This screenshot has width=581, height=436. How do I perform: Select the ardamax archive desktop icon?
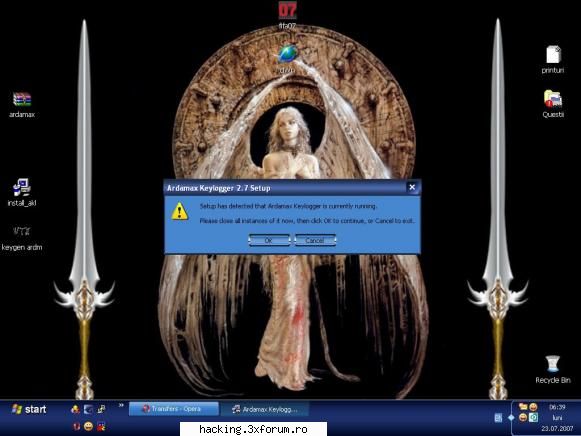coord(22,104)
